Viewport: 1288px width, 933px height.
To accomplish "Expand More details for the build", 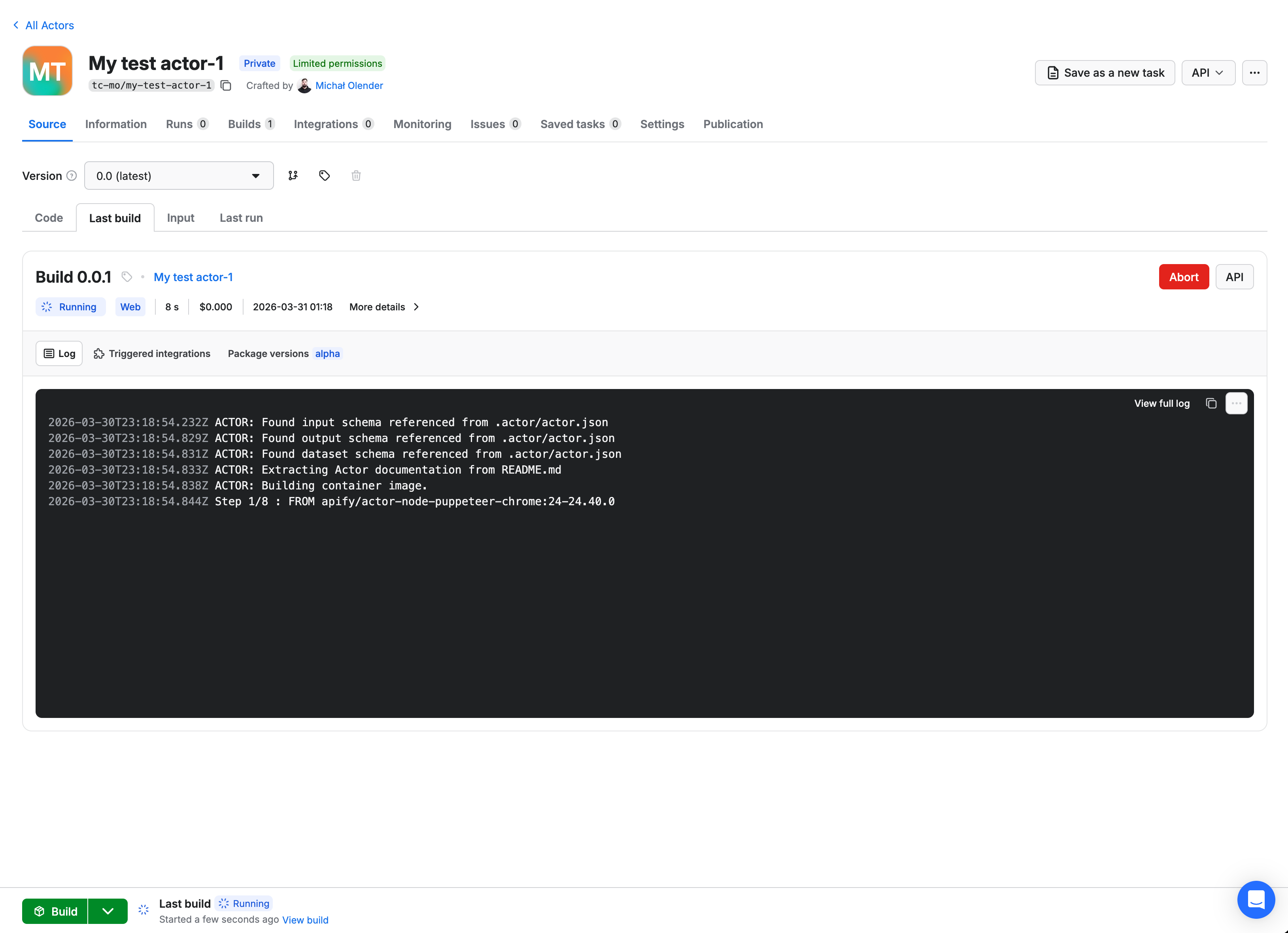I will [384, 307].
